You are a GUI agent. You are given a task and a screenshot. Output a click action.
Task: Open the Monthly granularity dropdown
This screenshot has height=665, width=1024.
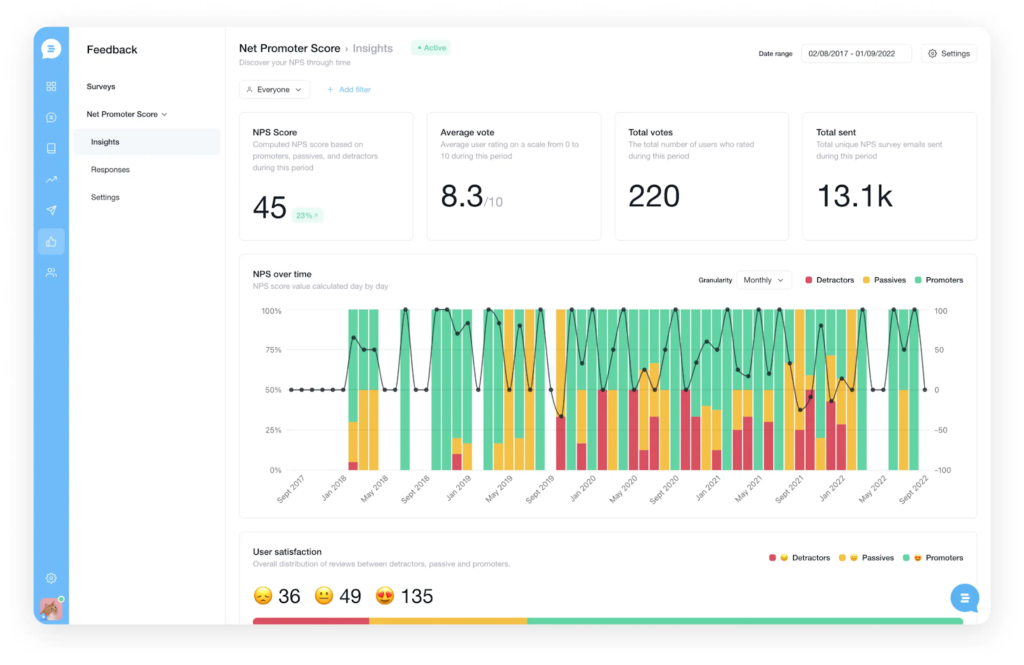pos(763,280)
